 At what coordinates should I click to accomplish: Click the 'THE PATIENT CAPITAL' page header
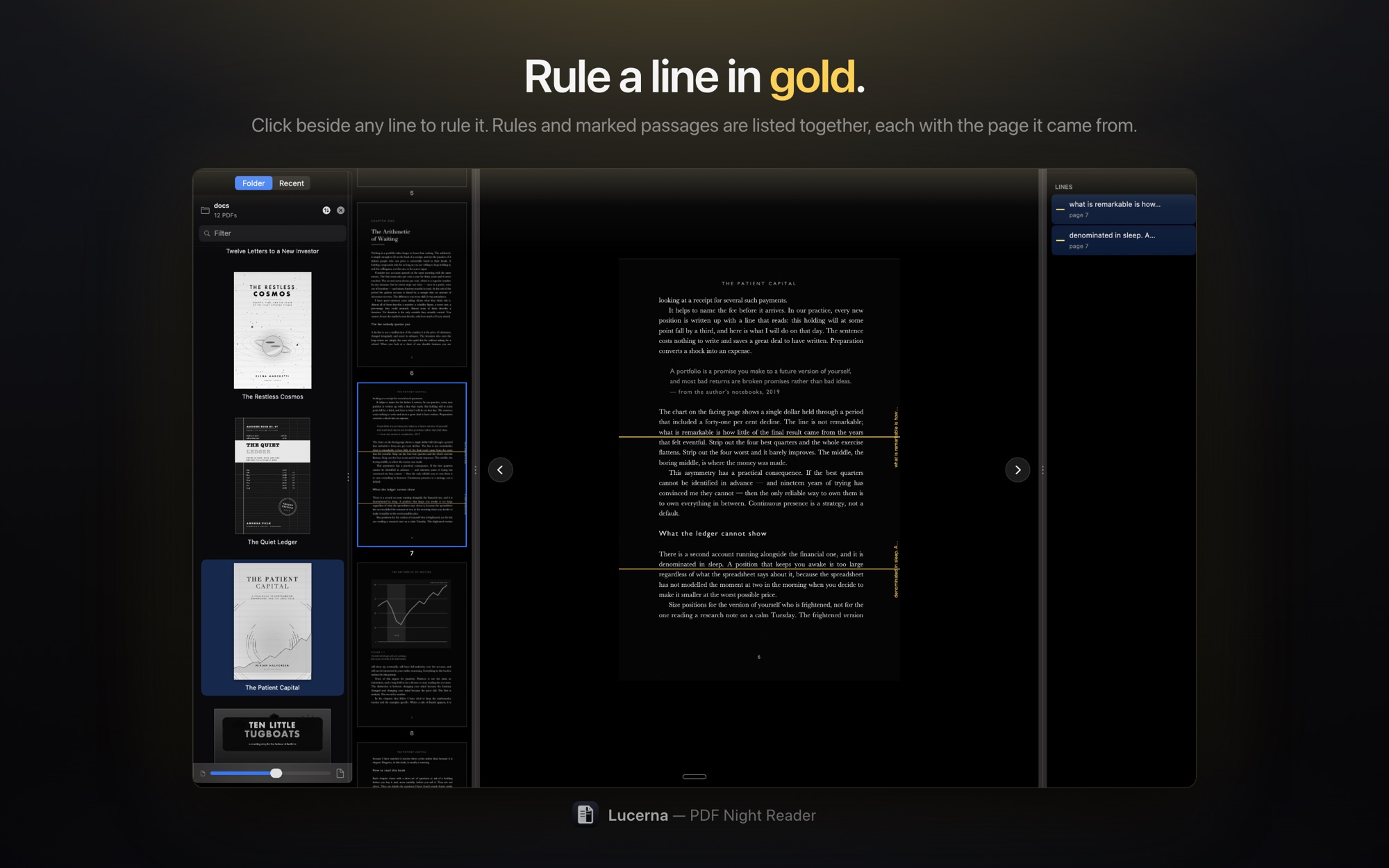pos(759,283)
